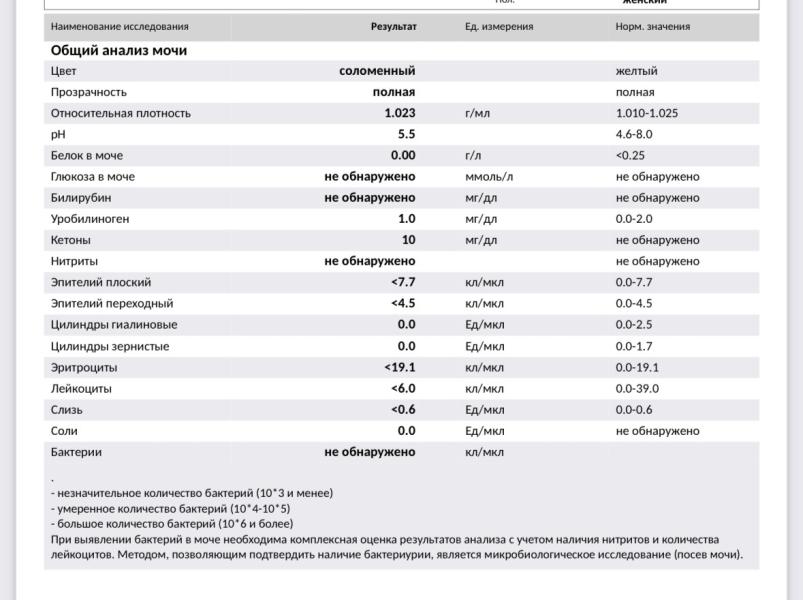Select the 'Цвет' row label
803x600 pixels.
[x=64, y=71]
